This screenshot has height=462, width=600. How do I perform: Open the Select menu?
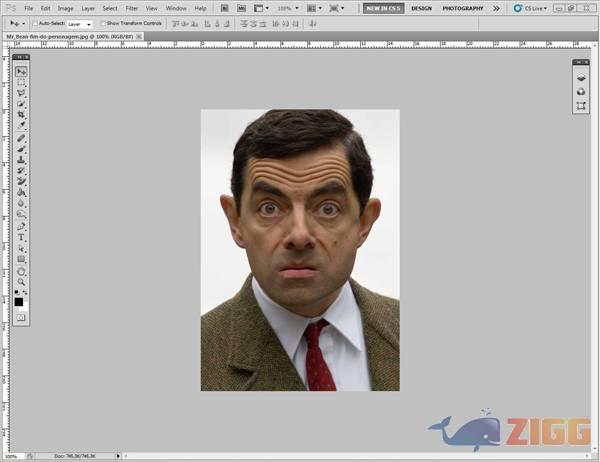pos(110,8)
